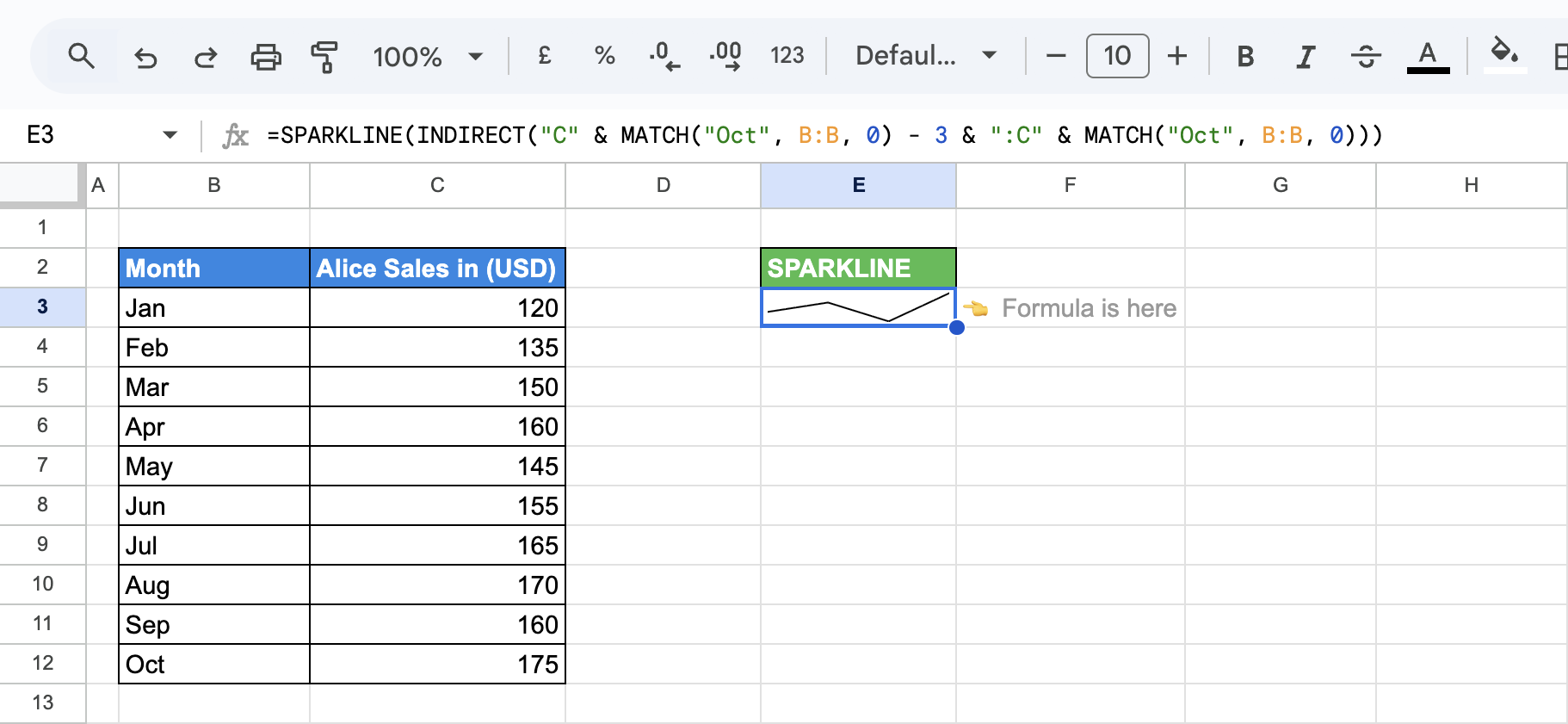Select the cell with value 175
This screenshot has width=1568, height=724.
pos(437,664)
